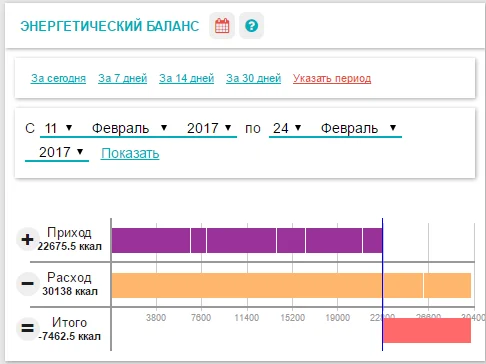This screenshot has height=364, width=486.
Task: Click the question mark help icon
Action: (x=251, y=26)
